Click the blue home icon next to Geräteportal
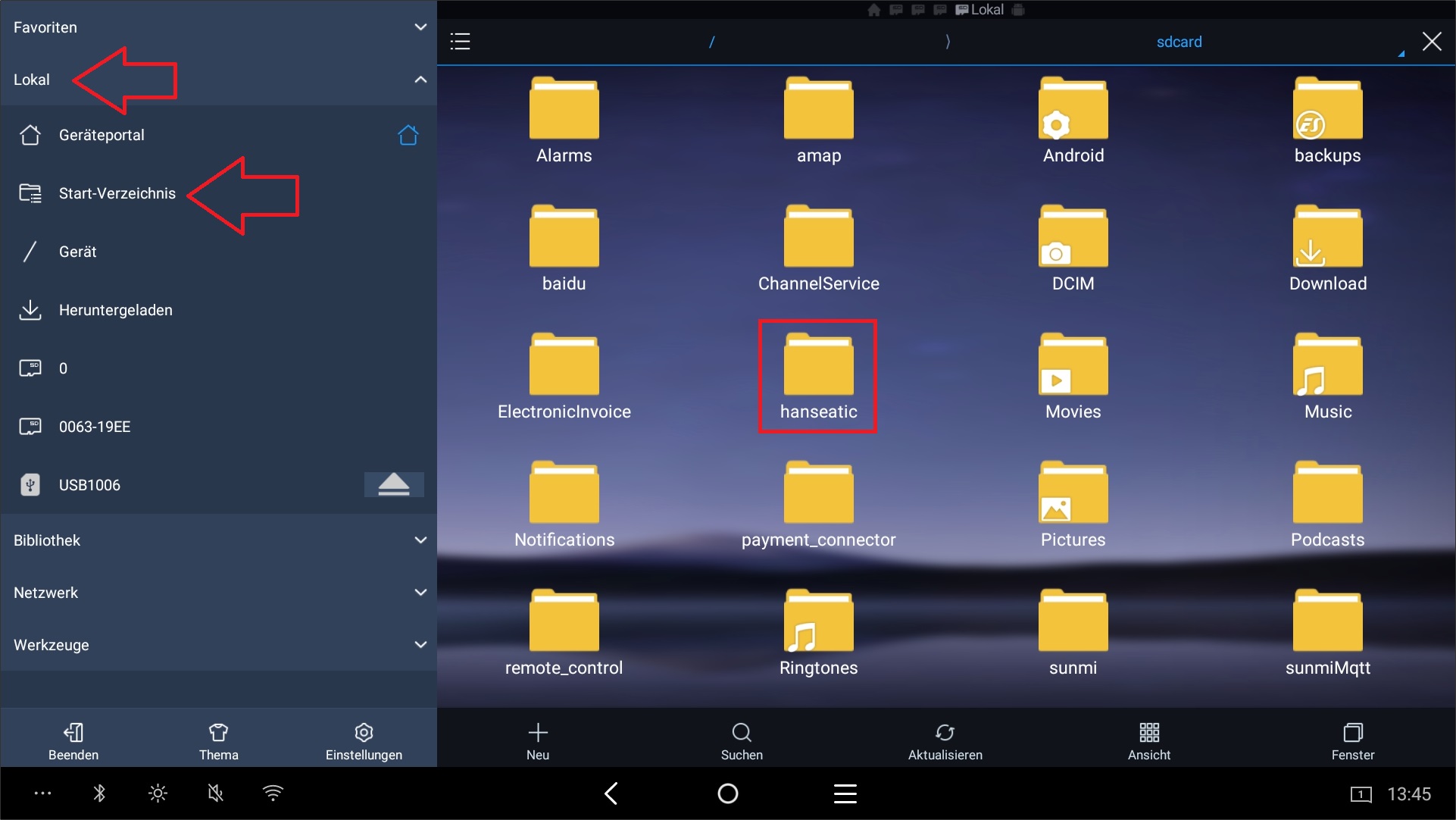1456x820 pixels. tap(408, 135)
